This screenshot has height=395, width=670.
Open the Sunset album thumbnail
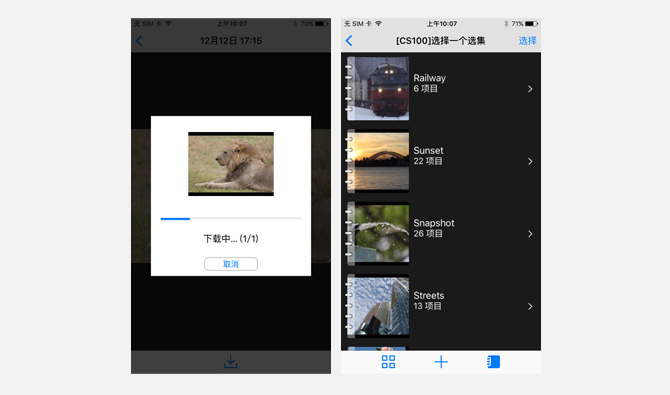point(377,161)
